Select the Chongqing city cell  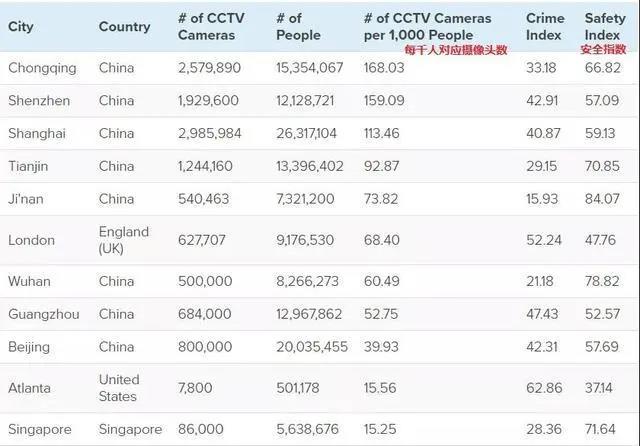pos(42,67)
